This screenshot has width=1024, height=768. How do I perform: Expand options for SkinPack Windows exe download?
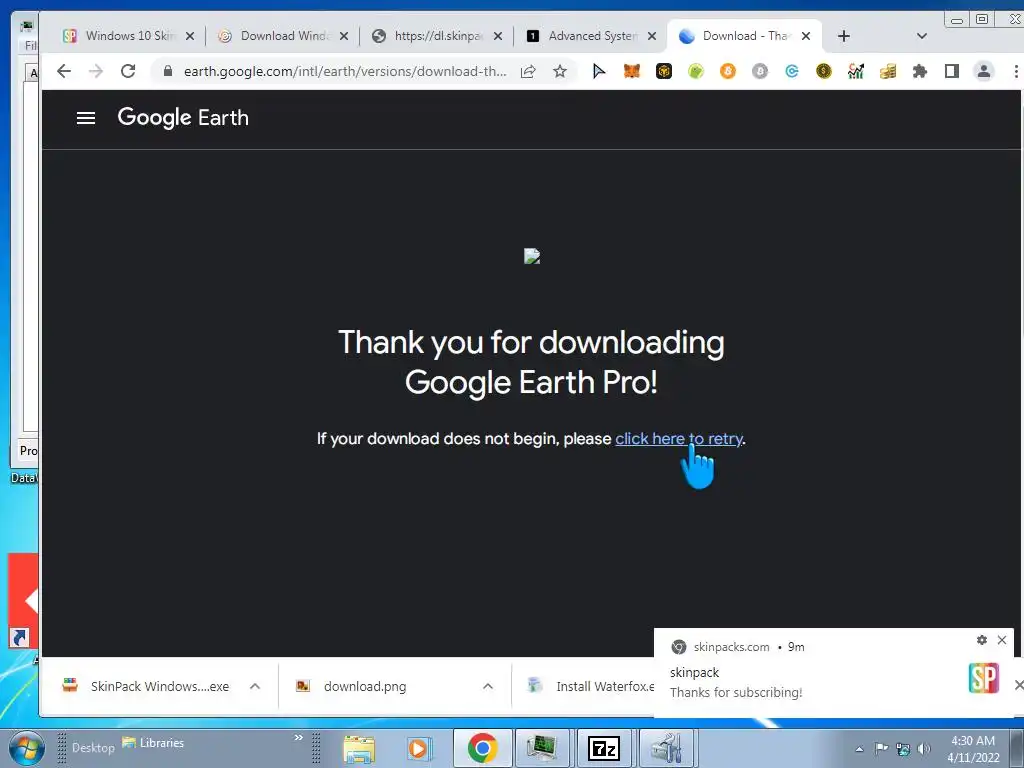click(255, 686)
